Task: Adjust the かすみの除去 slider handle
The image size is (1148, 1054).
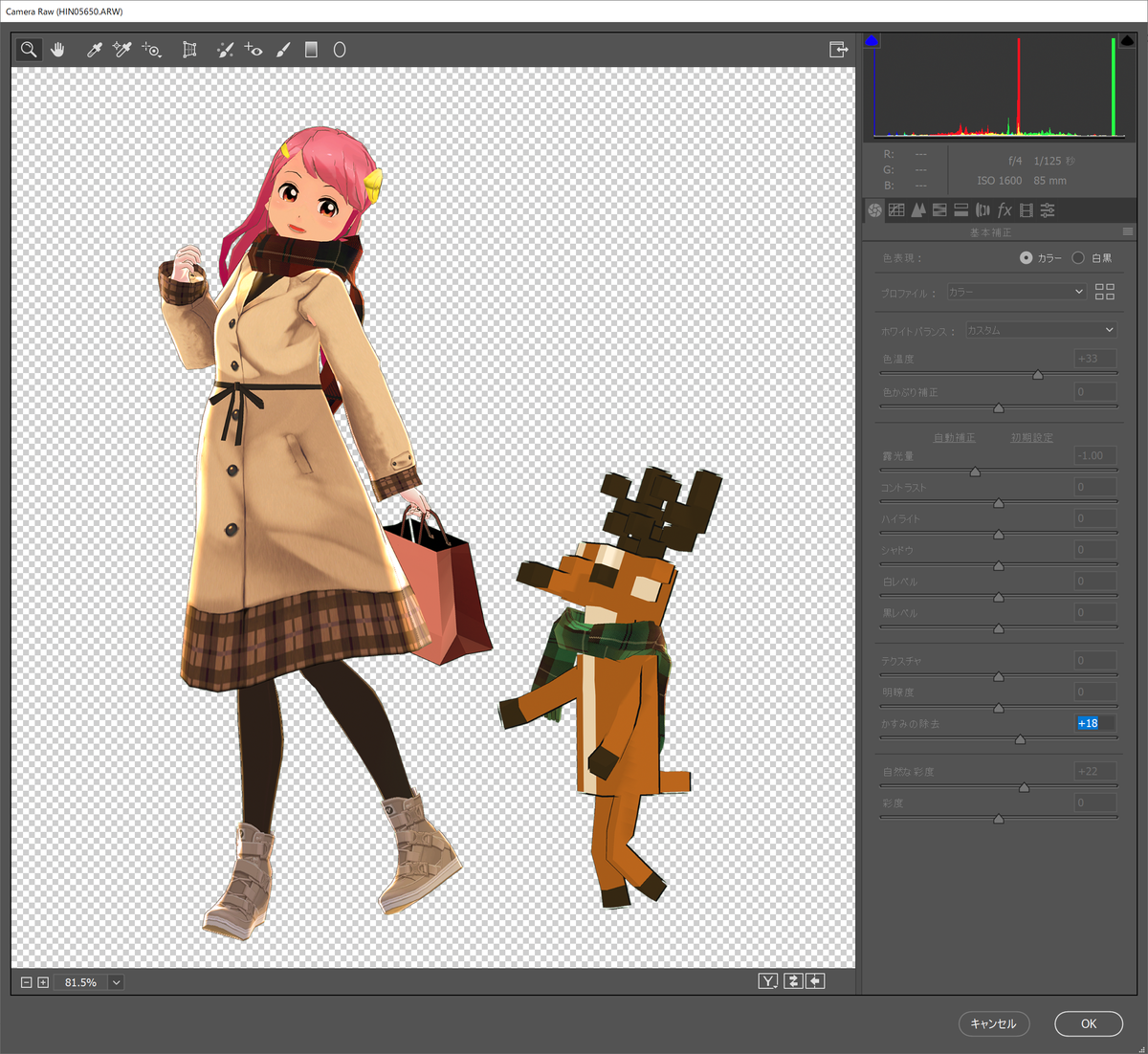Action: [1020, 739]
